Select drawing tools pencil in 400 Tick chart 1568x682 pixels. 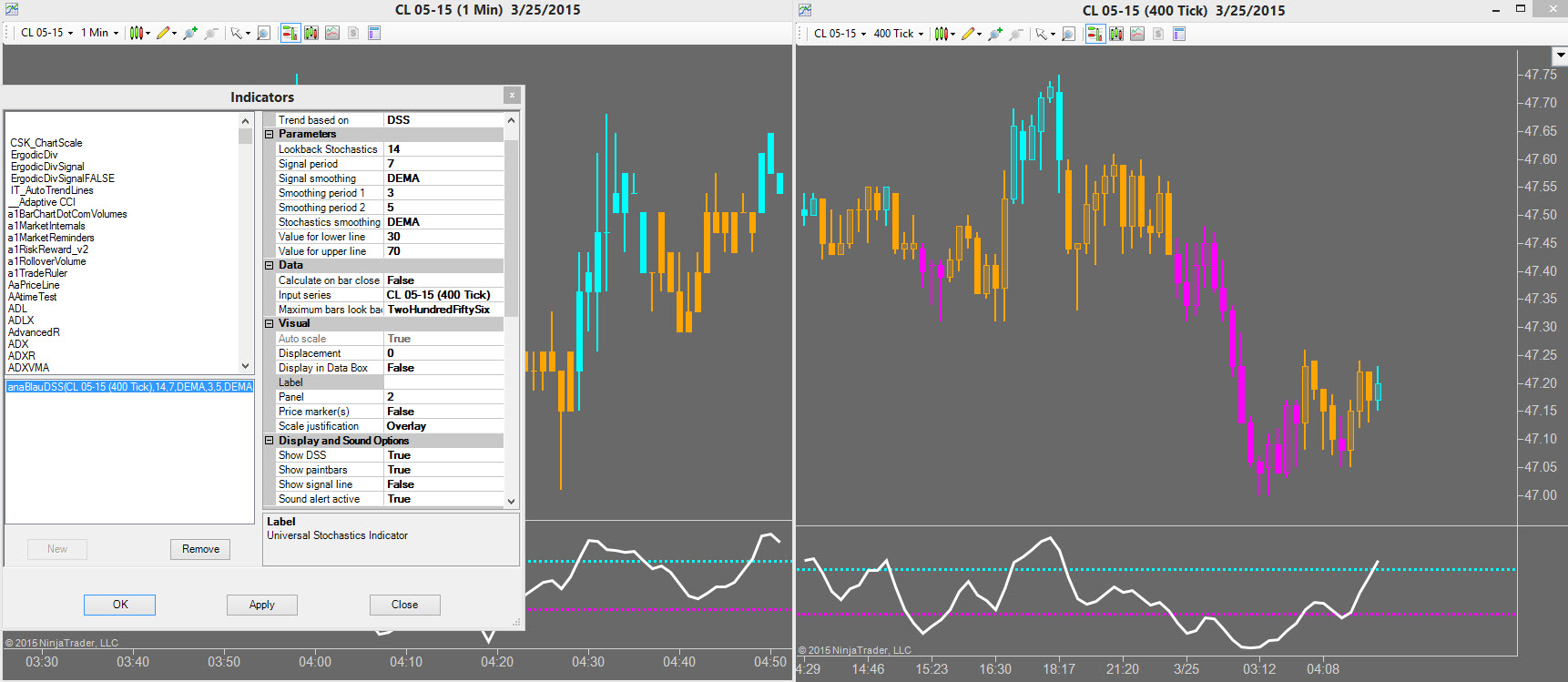click(x=968, y=34)
